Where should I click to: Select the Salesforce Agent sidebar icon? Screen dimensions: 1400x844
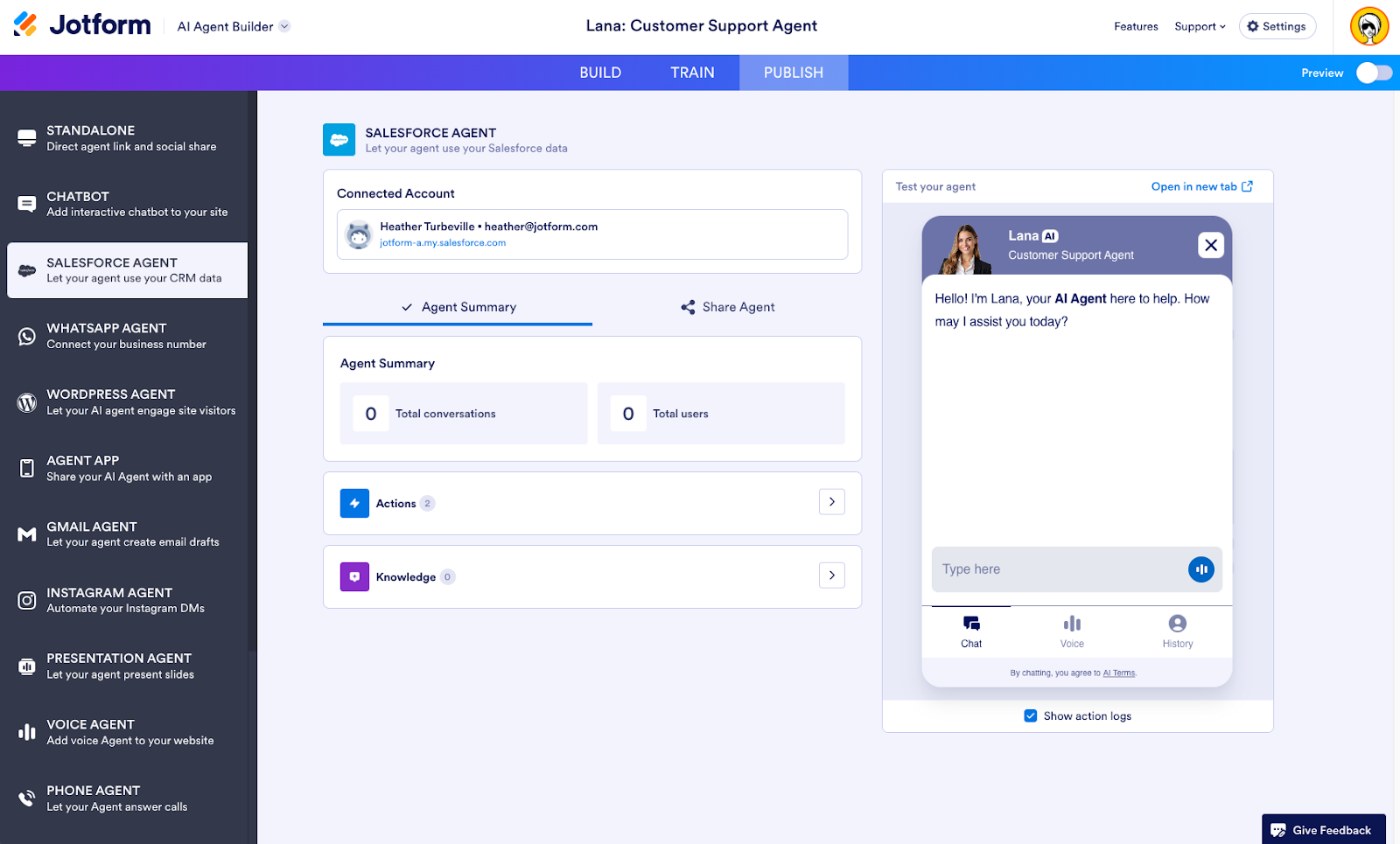coord(26,270)
